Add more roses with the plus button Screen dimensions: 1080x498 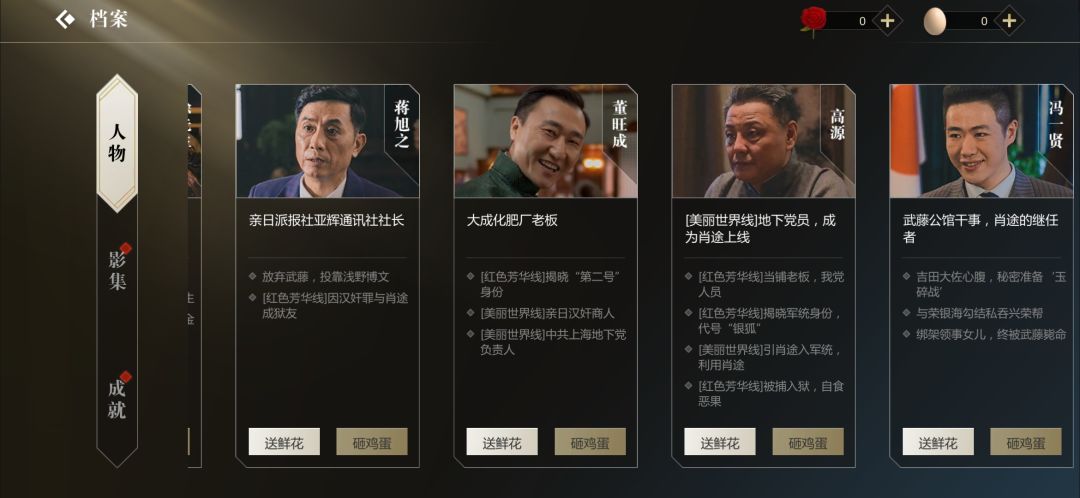tap(887, 21)
